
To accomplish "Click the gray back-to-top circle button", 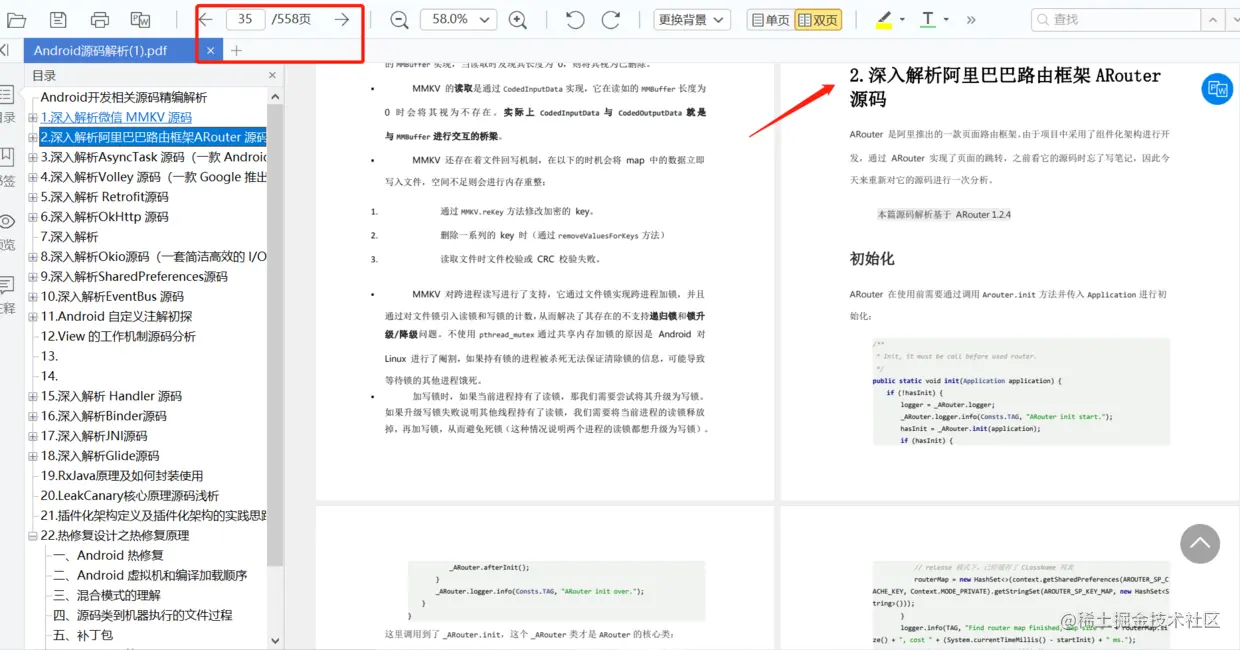I will point(1199,543).
